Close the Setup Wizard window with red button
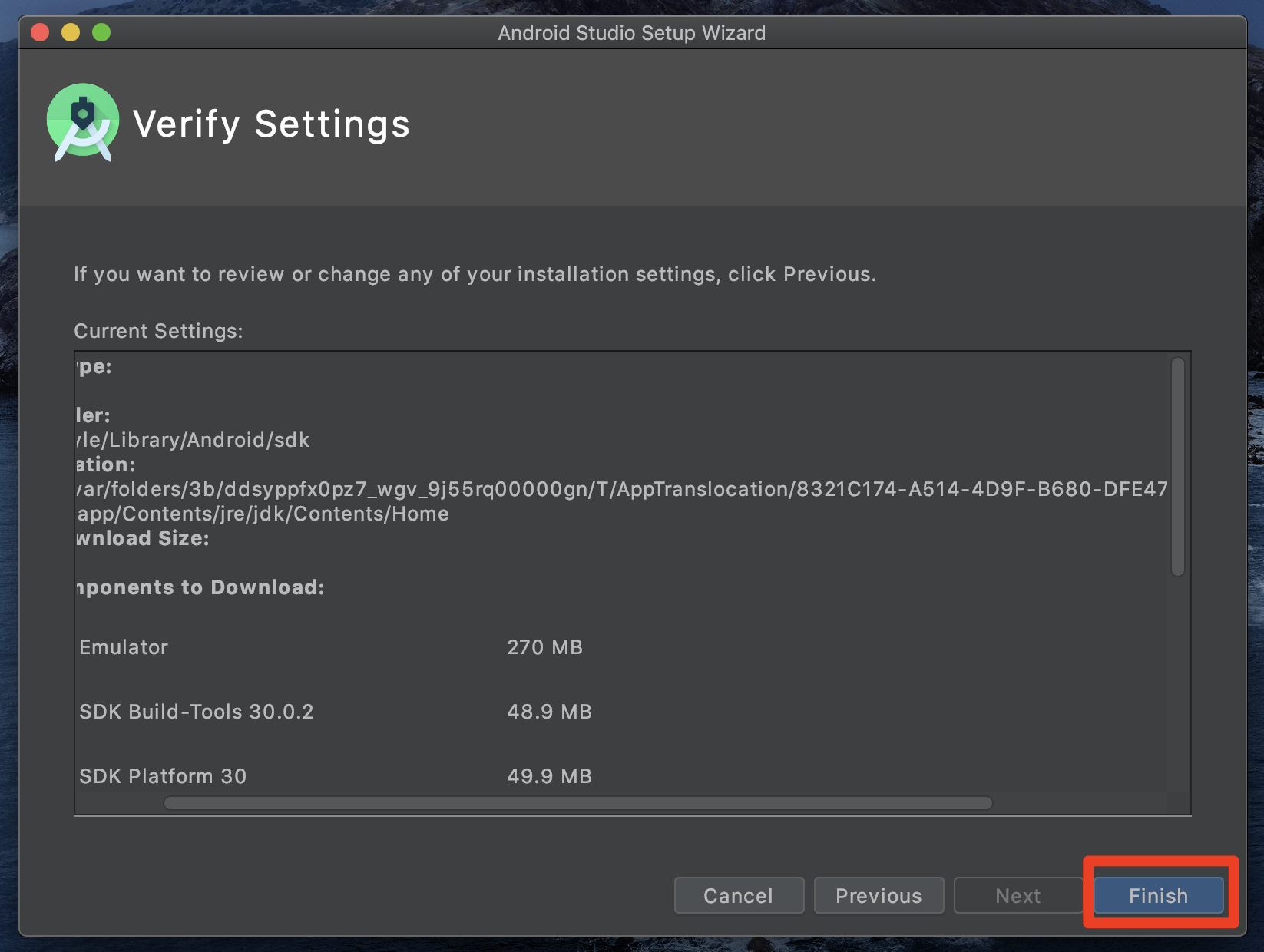The width and height of the screenshot is (1264, 952). (x=40, y=32)
